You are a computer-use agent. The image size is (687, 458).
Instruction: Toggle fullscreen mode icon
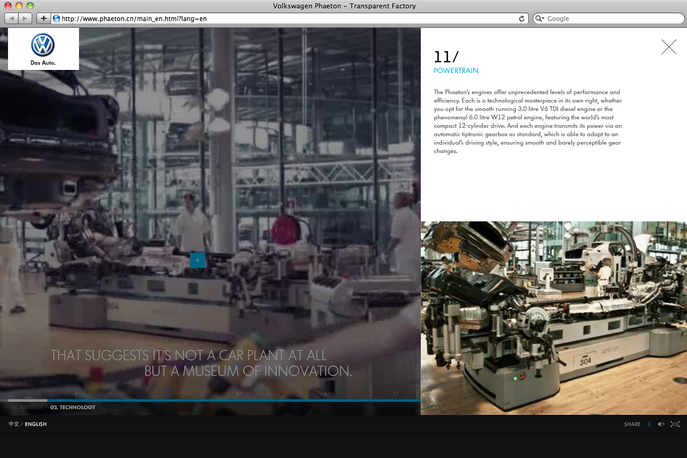[675, 424]
